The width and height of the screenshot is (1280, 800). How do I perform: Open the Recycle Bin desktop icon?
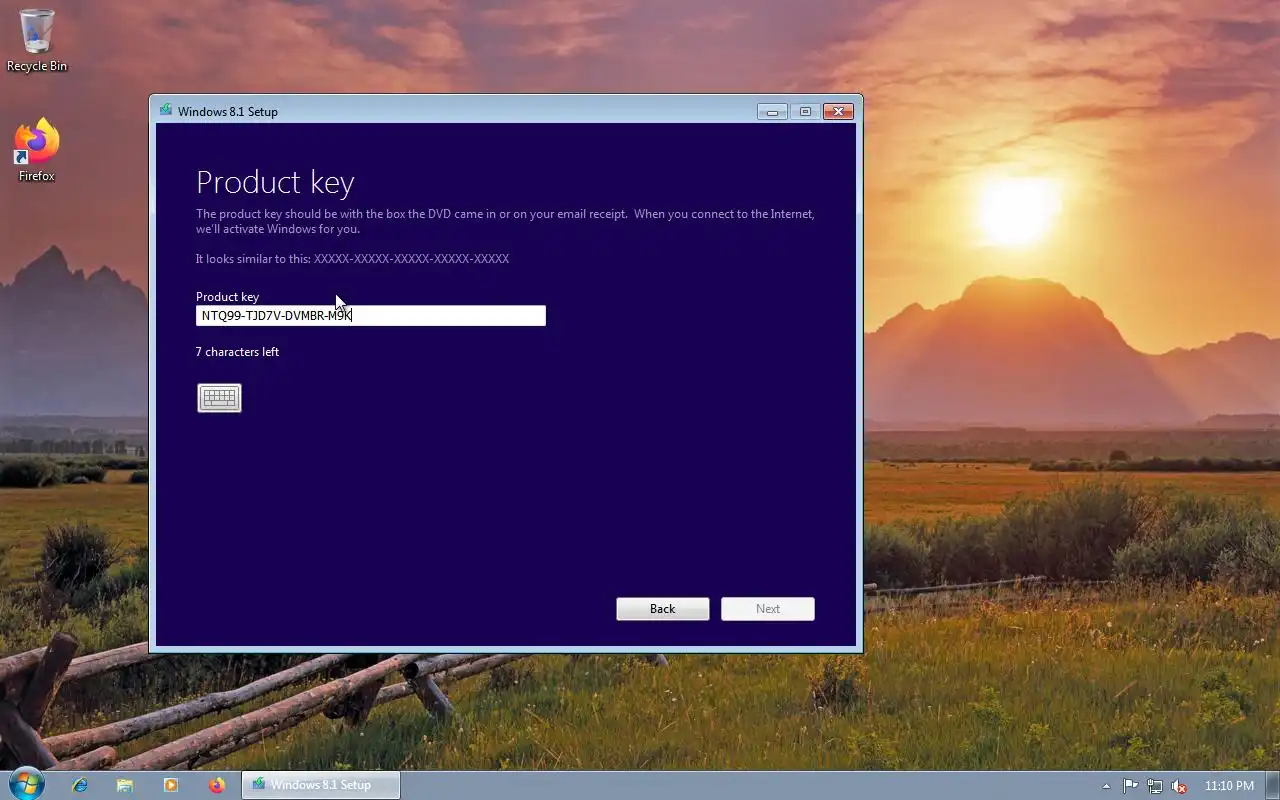tap(37, 41)
